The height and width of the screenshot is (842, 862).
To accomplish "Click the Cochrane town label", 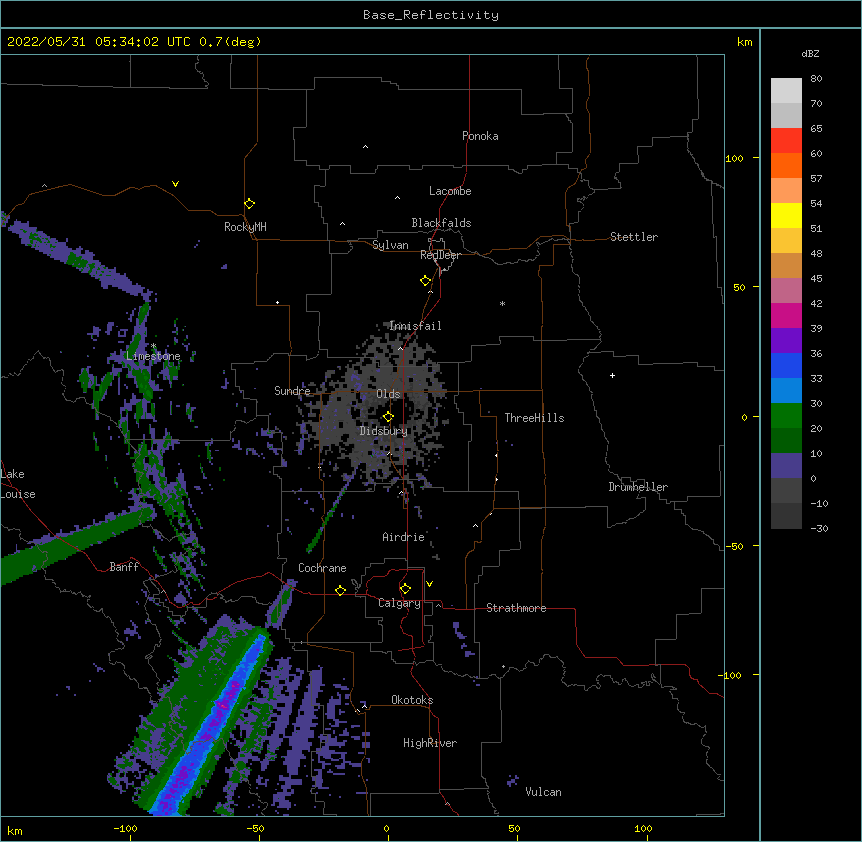I will click(x=322, y=568).
